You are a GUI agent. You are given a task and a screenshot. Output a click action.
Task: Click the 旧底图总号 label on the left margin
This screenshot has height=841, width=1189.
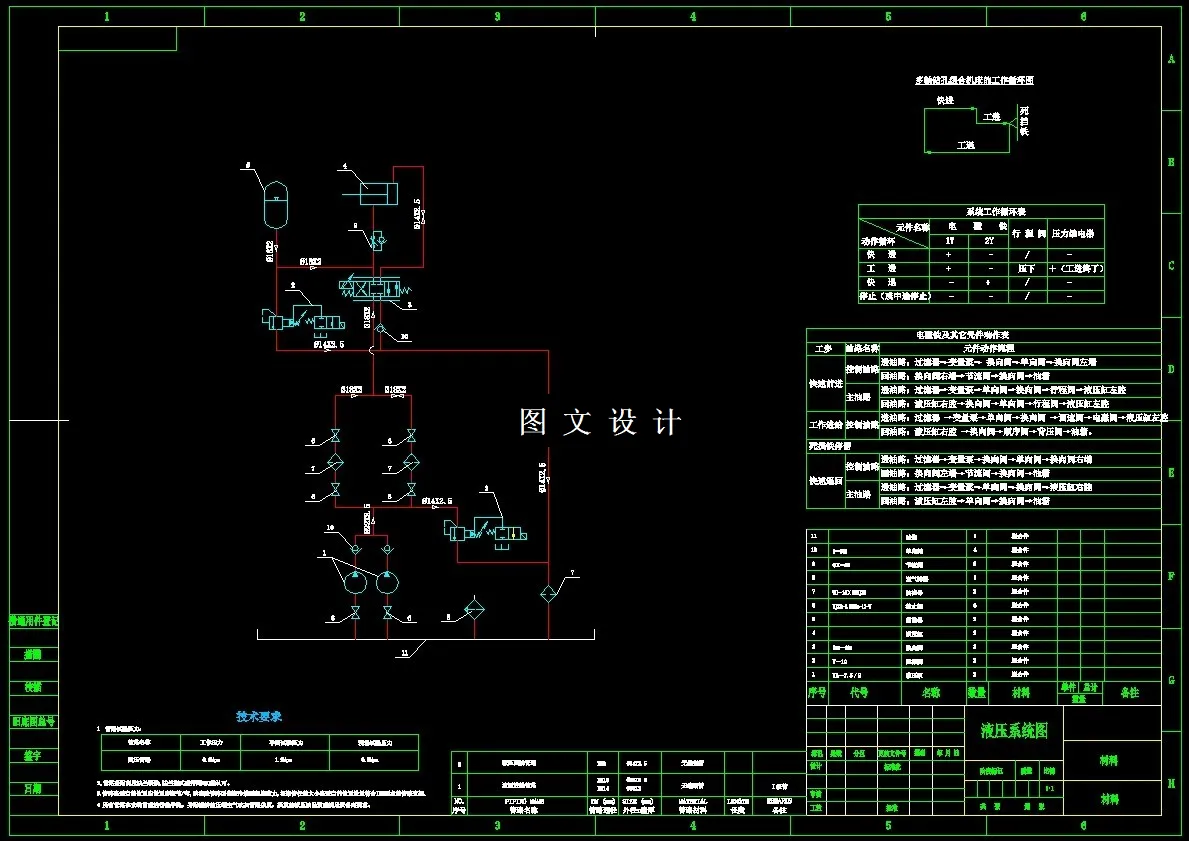[33, 721]
